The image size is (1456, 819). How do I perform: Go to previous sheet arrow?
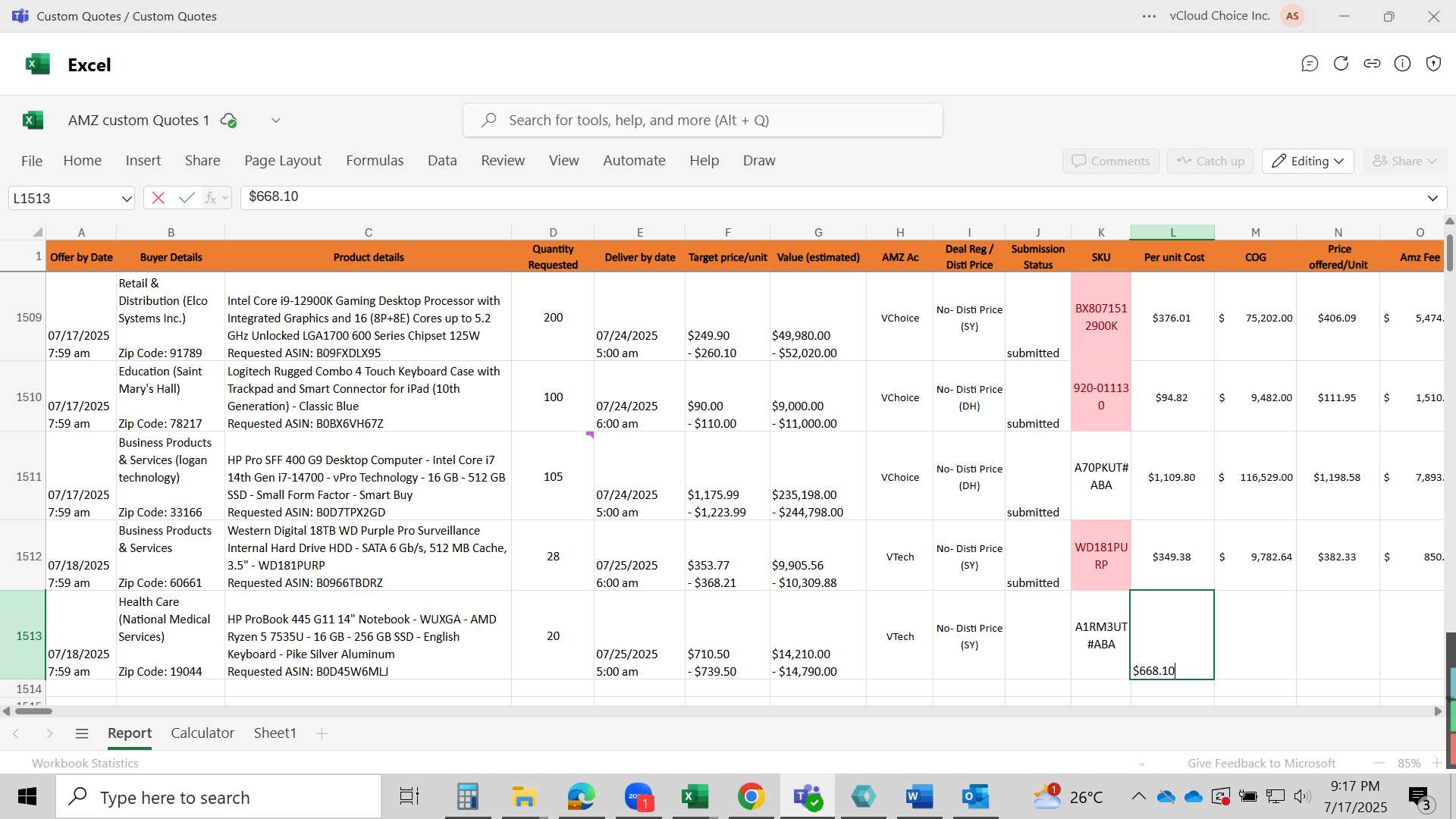pos(16,733)
